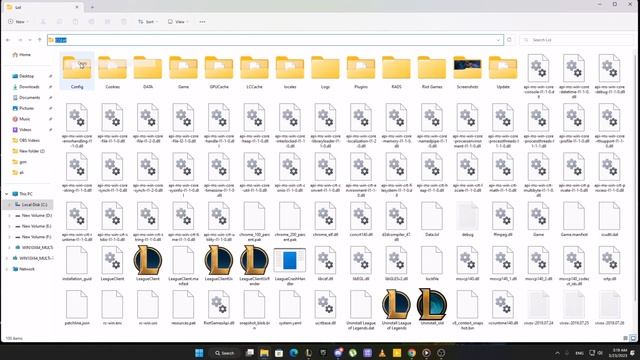
Task: Select the resources.pak file
Action: click(183, 308)
